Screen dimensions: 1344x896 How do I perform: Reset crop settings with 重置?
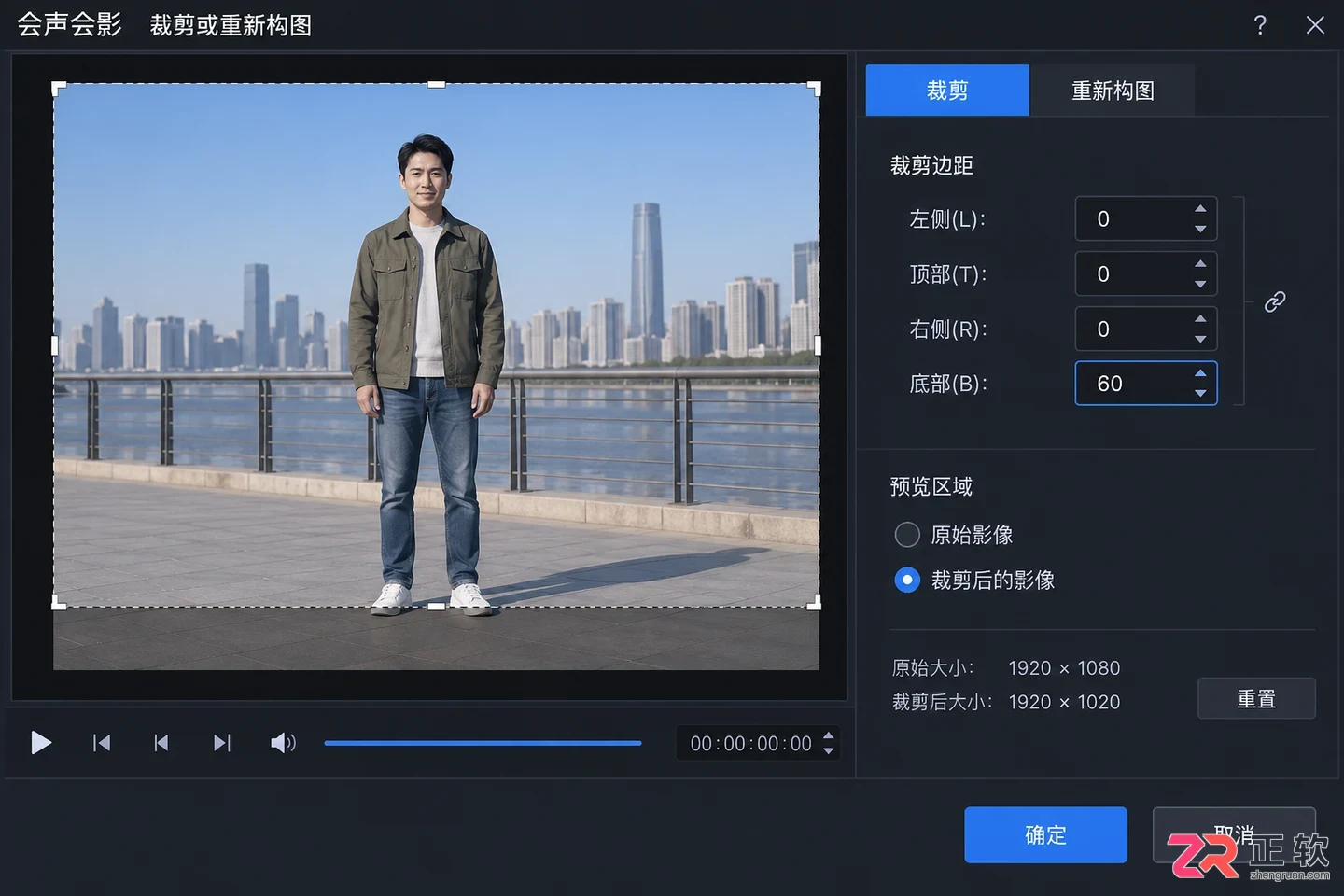pyautogui.click(x=1256, y=699)
